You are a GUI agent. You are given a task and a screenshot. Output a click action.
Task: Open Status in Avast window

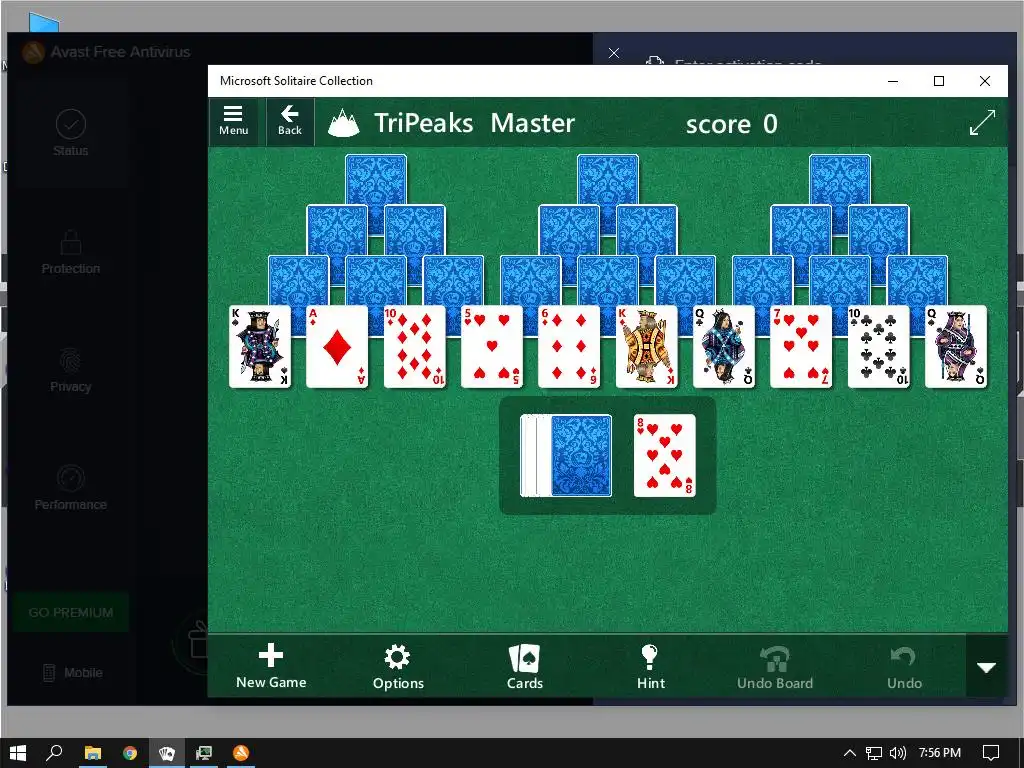tap(71, 133)
